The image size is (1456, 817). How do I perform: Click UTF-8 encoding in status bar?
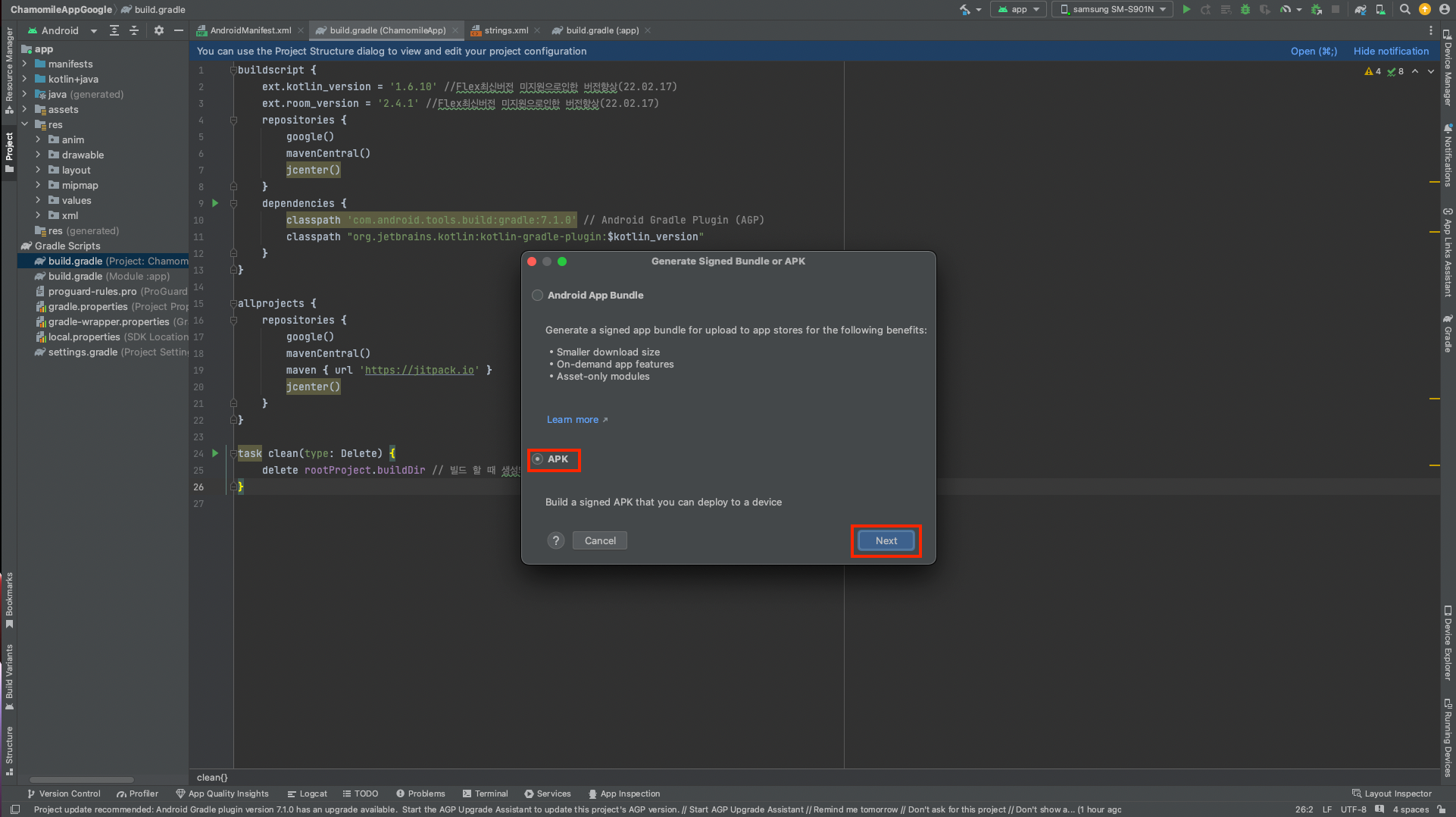(x=1353, y=809)
